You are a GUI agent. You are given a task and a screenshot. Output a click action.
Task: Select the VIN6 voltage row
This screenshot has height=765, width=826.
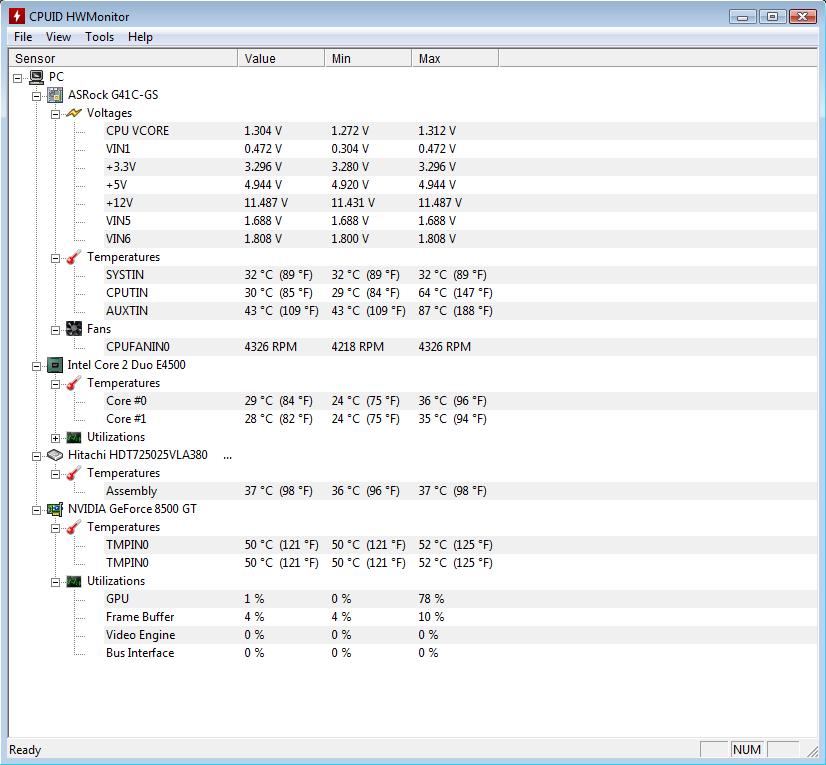pos(461,239)
